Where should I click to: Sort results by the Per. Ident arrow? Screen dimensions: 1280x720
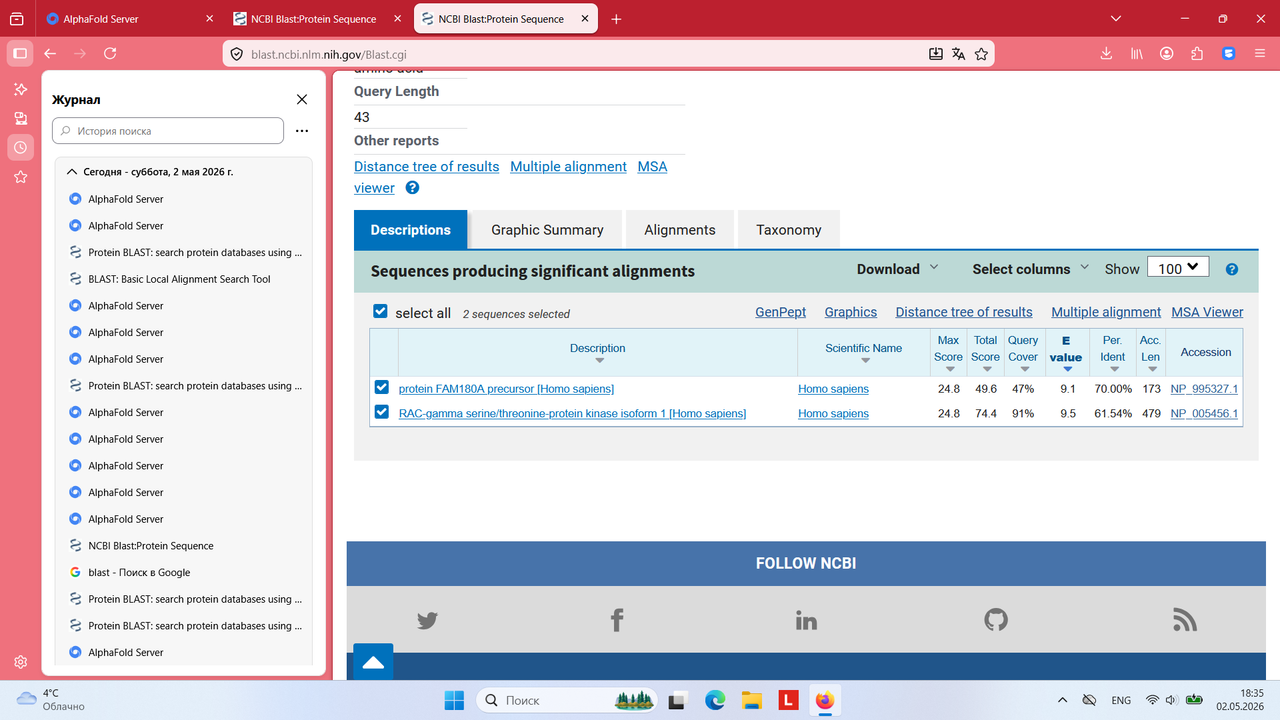(x=1114, y=369)
